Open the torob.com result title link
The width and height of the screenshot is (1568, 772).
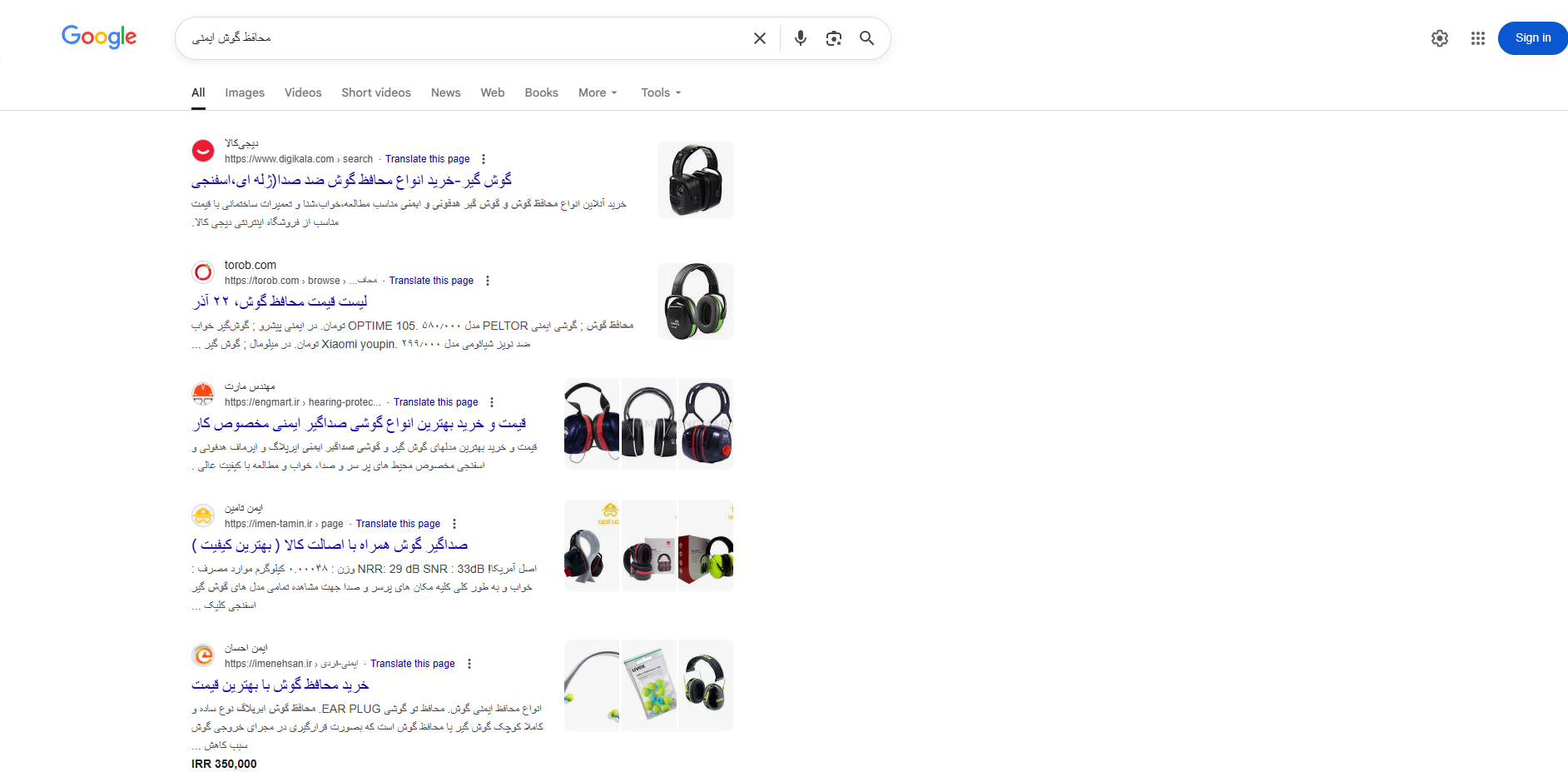coord(280,301)
